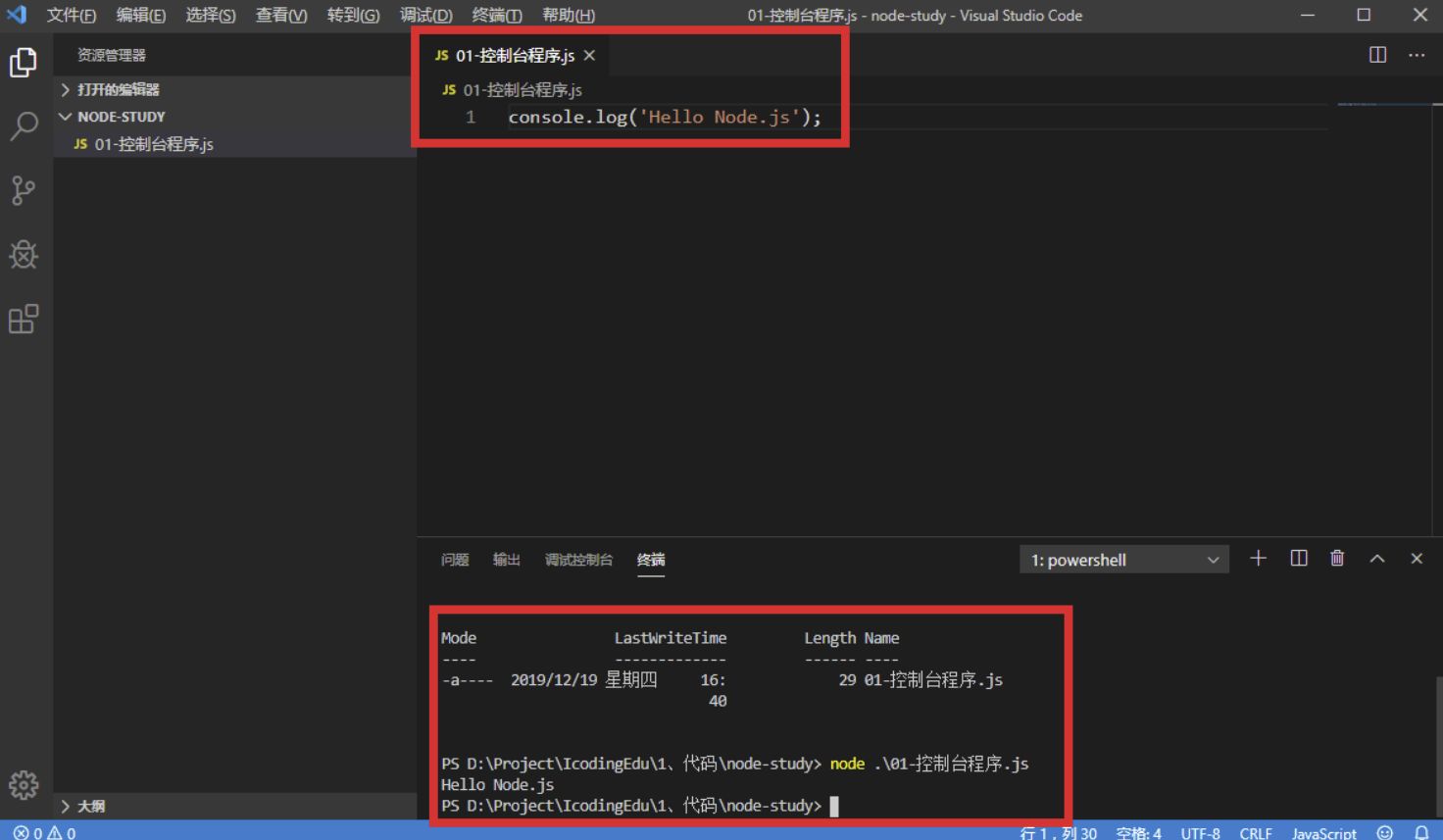The width and height of the screenshot is (1443, 840).
Task: Change line ending CRLF
Action: pyautogui.click(x=1256, y=832)
